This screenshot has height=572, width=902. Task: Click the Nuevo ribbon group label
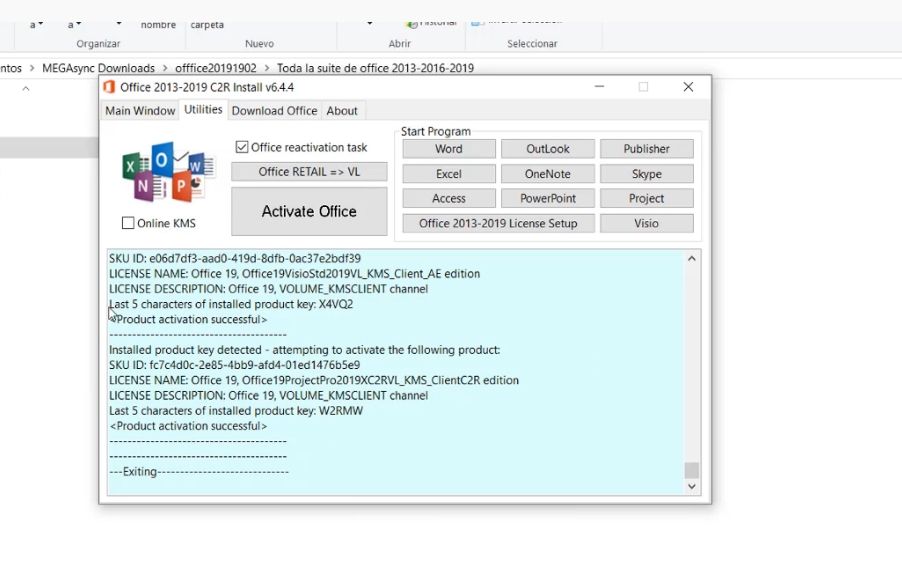(259, 44)
